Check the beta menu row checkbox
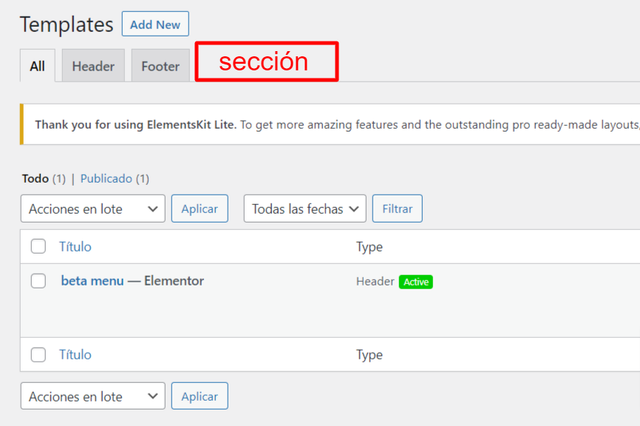Viewport: 640px width, 426px height. pos(38,281)
